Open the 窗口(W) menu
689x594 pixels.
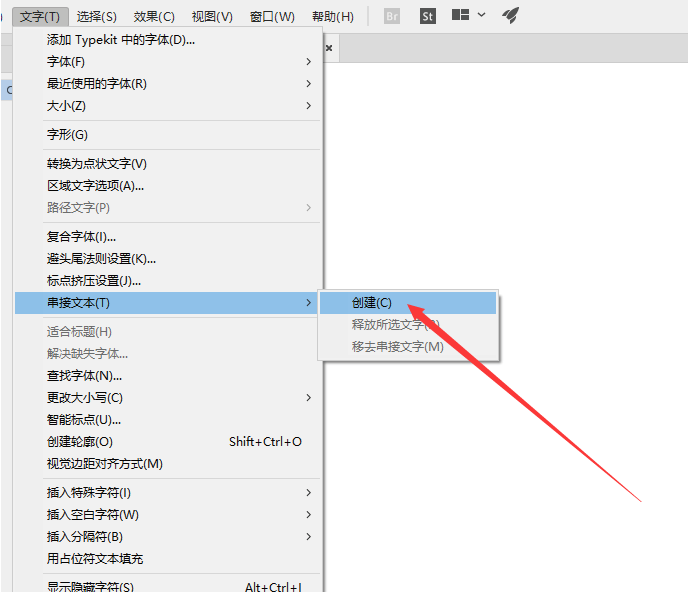pos(272,17)
